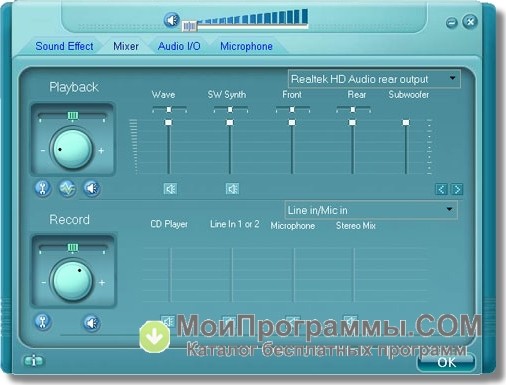Show previous playback channels with left arrow
This screenshot has height=385, width=506.
(x=441, y=189)
